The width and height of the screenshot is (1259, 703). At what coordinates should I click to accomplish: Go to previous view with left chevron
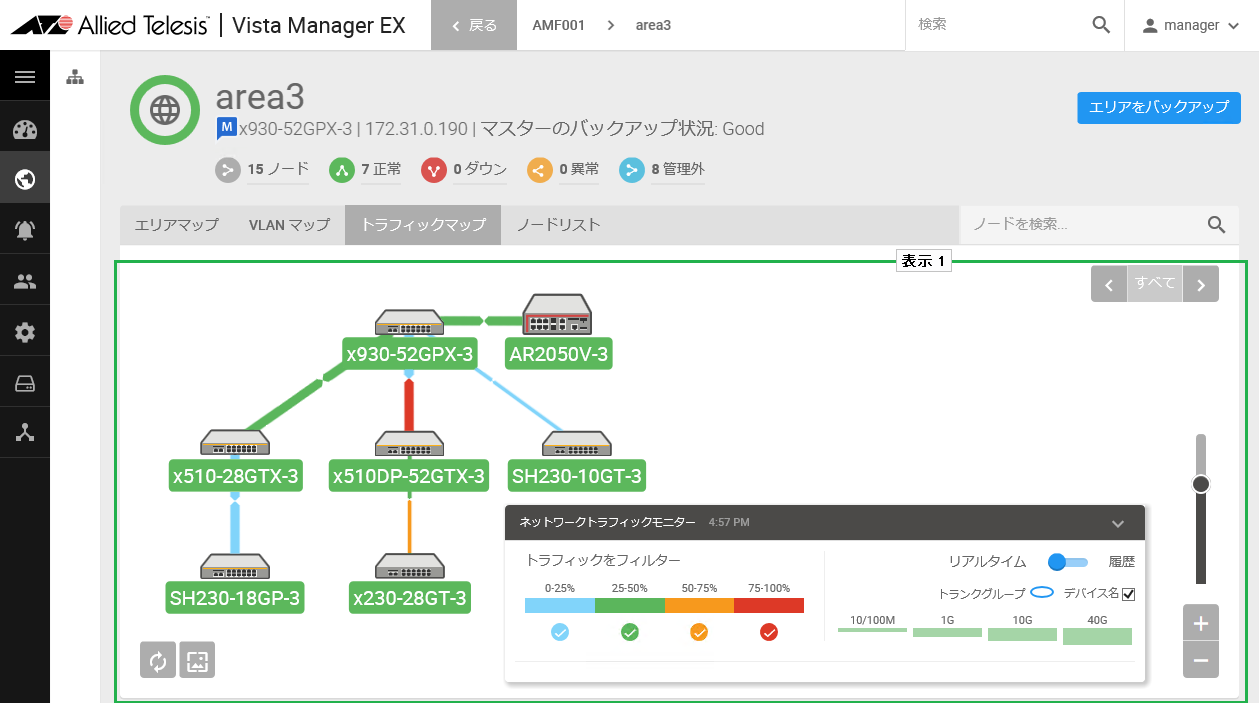(1109, 284)
